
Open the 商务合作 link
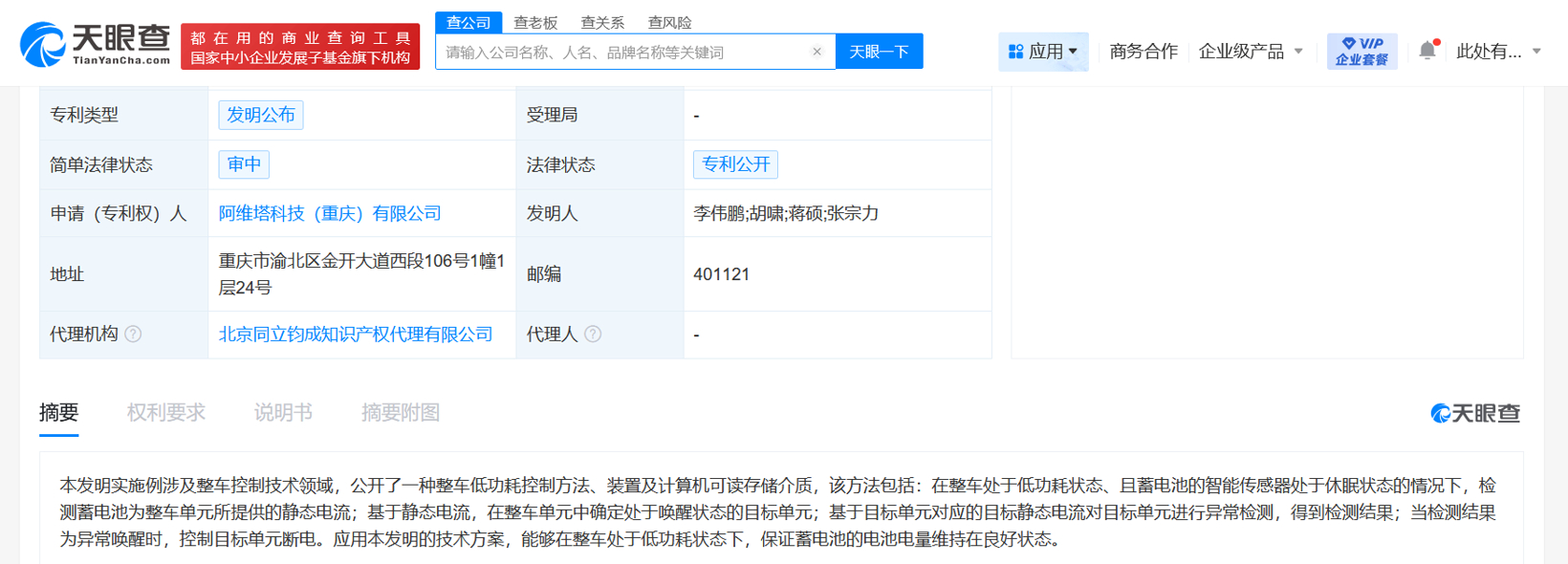[x=1143, y=52]
